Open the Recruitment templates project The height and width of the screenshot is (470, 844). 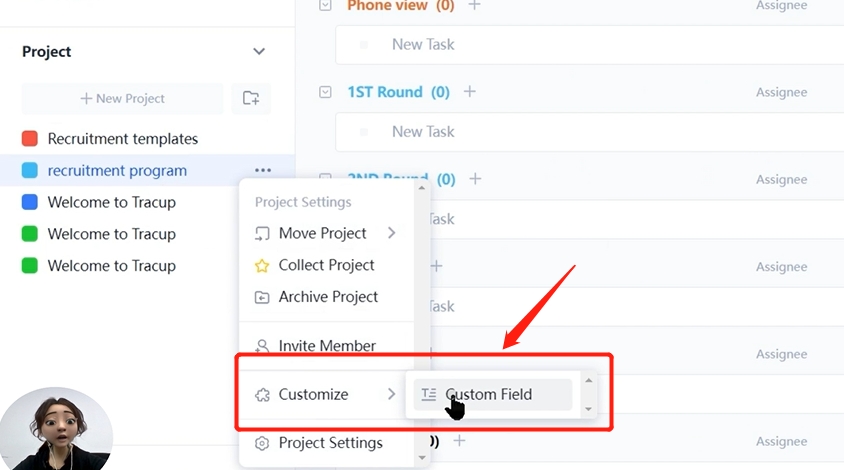pyautogui.click(x=123, y=139)
